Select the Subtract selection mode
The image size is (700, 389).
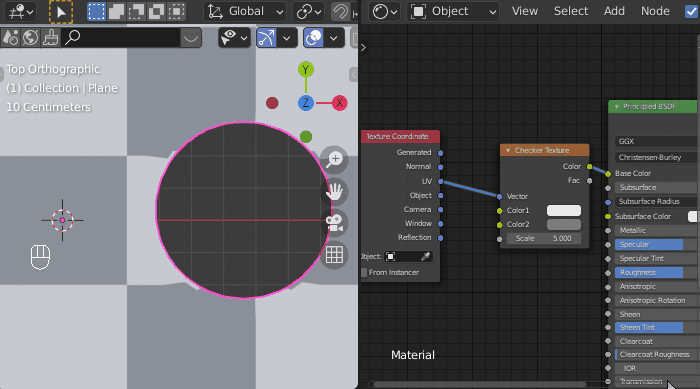click(136, 12)
